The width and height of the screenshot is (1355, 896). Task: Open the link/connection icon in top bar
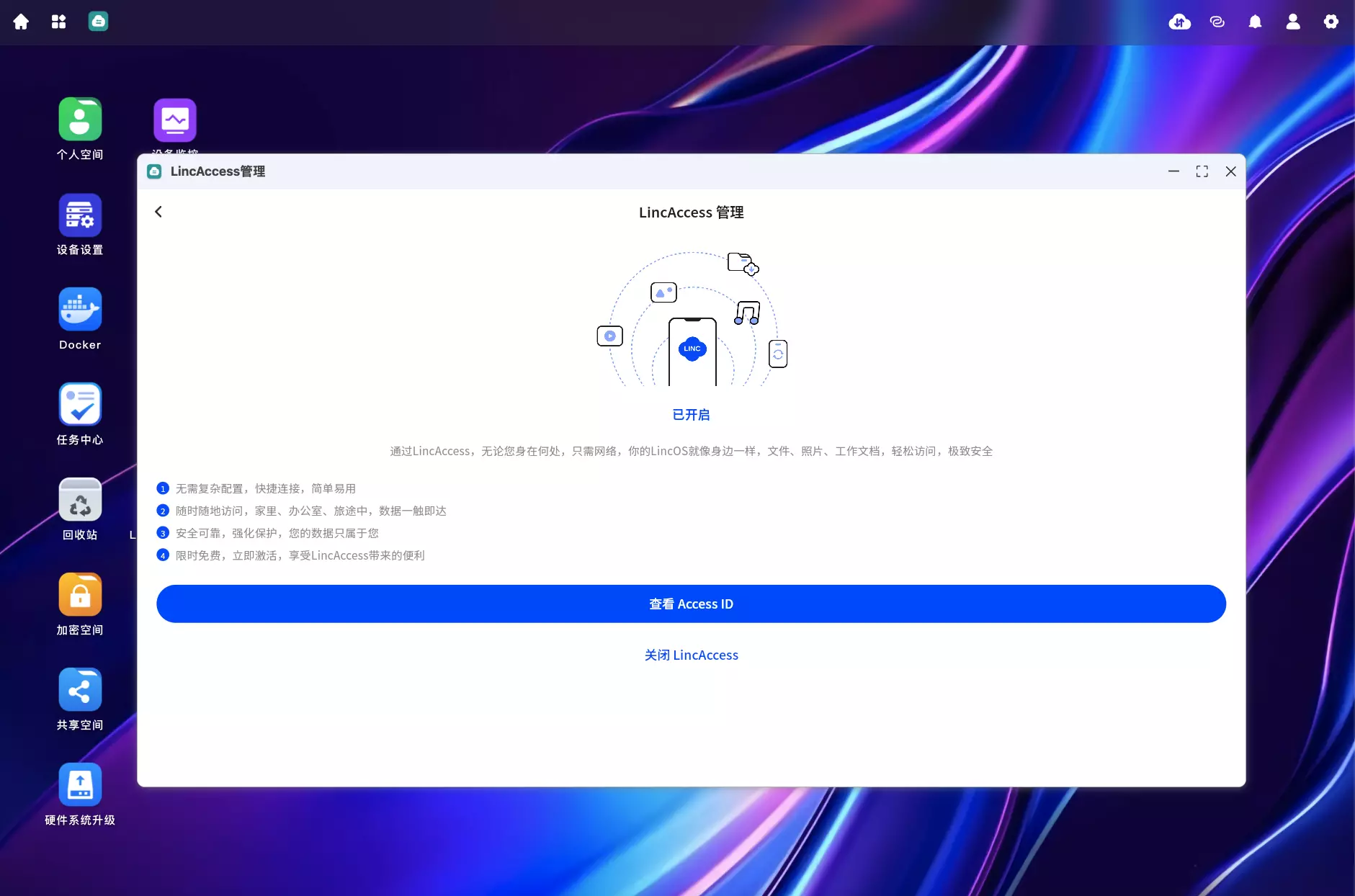(1217, 22)
